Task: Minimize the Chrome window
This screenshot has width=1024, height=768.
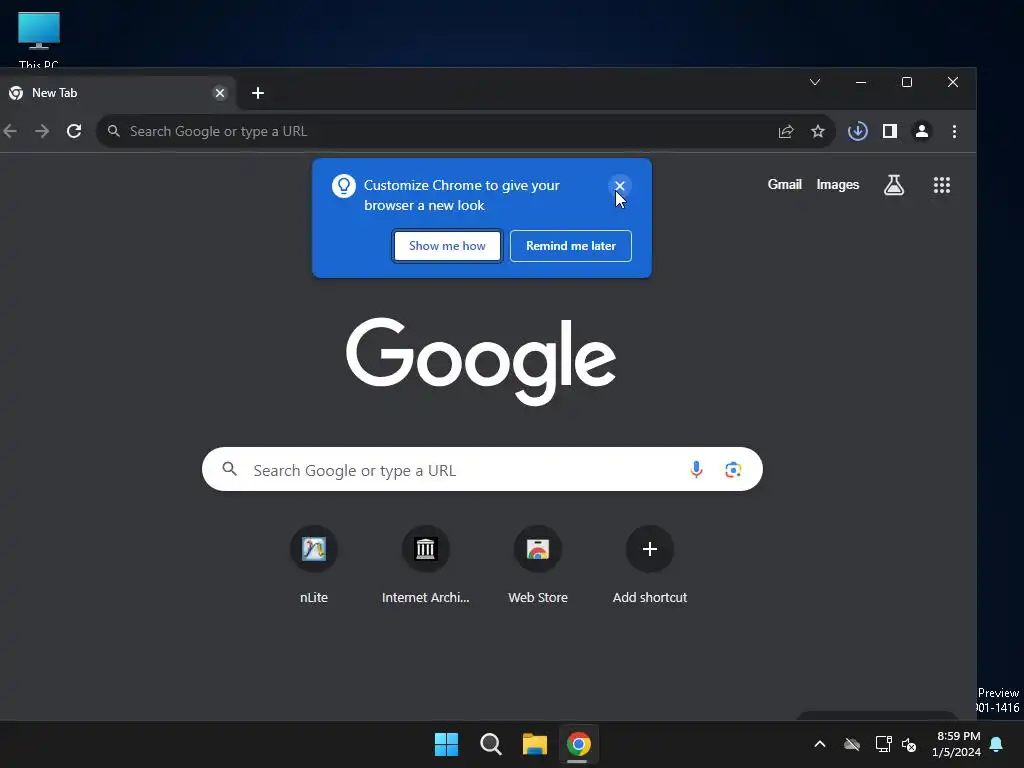Action: click(x=861, y=82)
